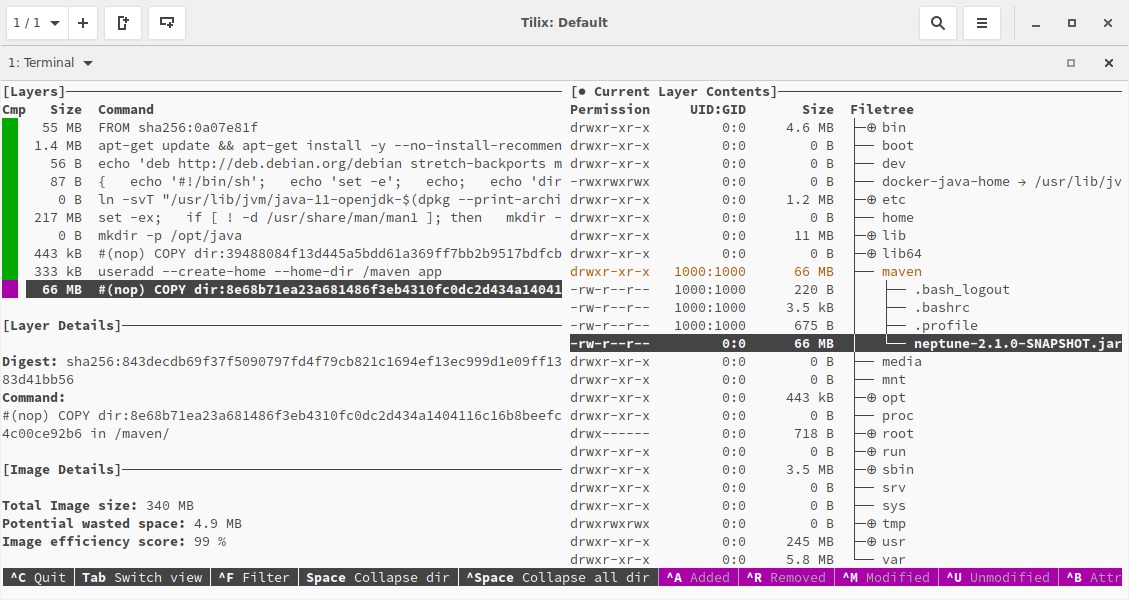The image size is (1129, 600).
Task: Toggle the Added files filter
Action: pos(697,578)
